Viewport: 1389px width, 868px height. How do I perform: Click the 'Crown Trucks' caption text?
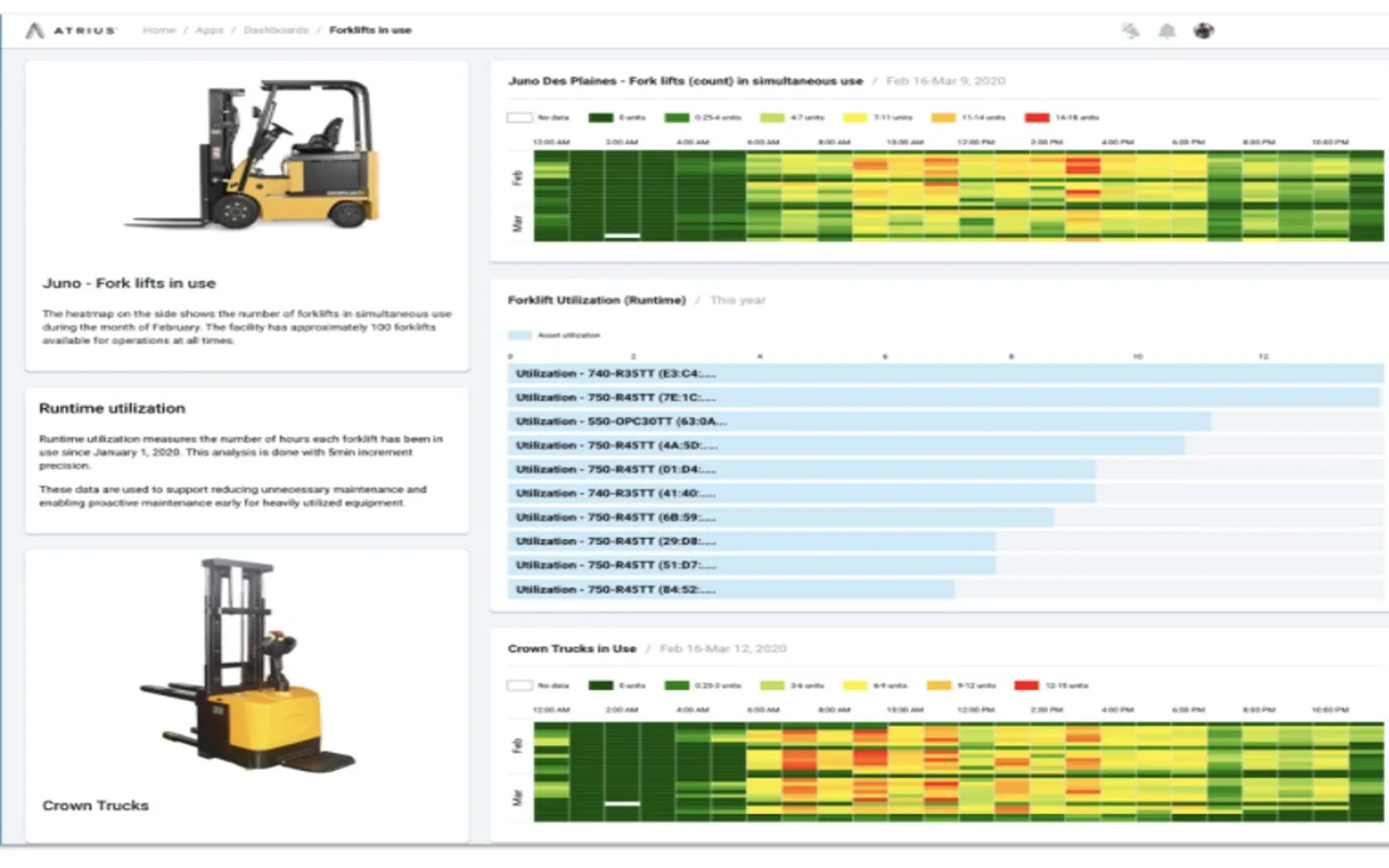point(95,806)
